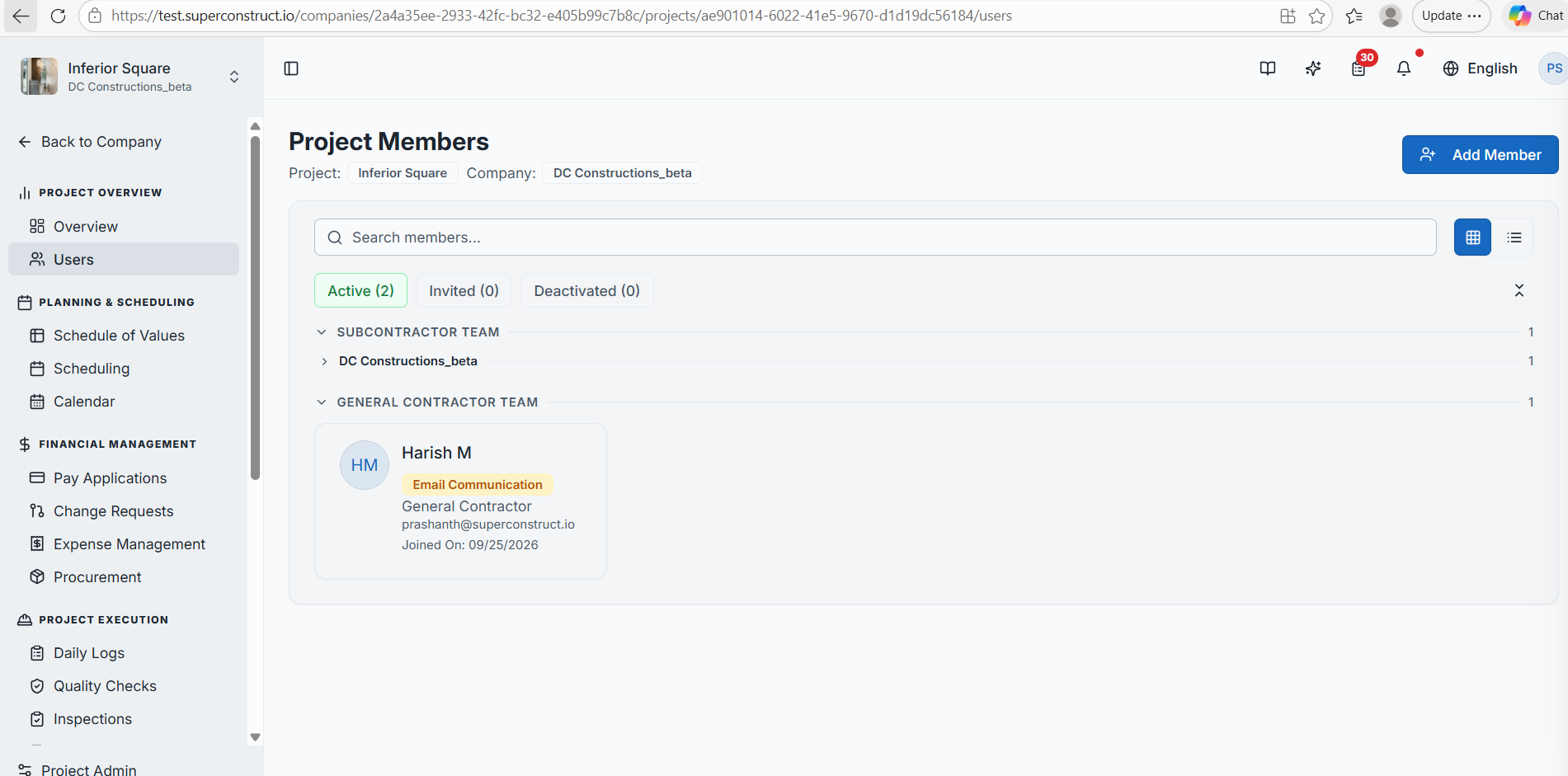Image resolution: width=1568 pixels, height=776 pixels.
Task: Open Change Requests
Action: 124,511
